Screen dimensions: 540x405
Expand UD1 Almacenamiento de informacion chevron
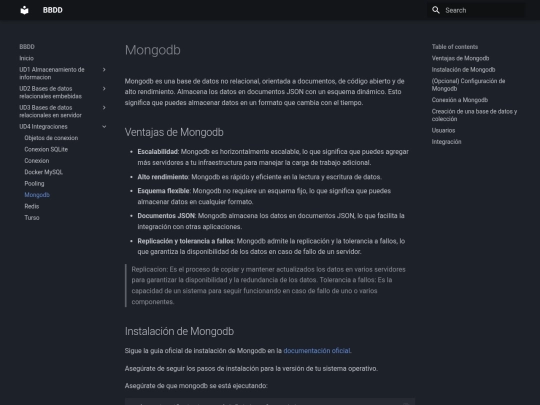point(104,70)
